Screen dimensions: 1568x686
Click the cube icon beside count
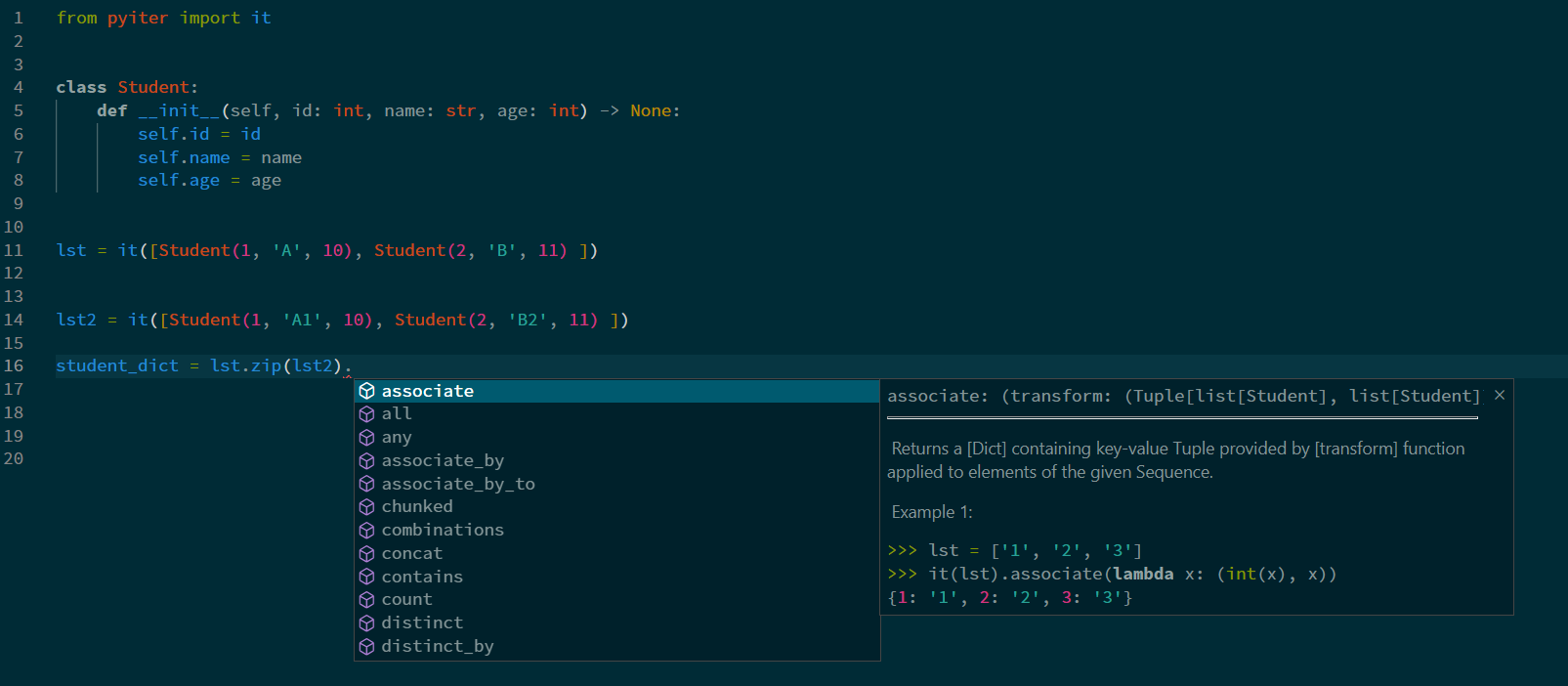coord(367,600)
